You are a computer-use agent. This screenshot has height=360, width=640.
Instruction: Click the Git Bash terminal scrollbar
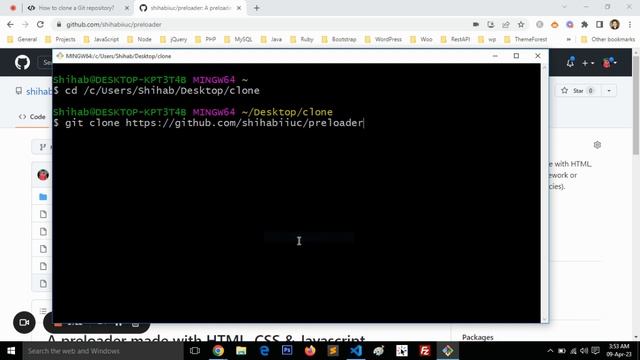point(544,193)
